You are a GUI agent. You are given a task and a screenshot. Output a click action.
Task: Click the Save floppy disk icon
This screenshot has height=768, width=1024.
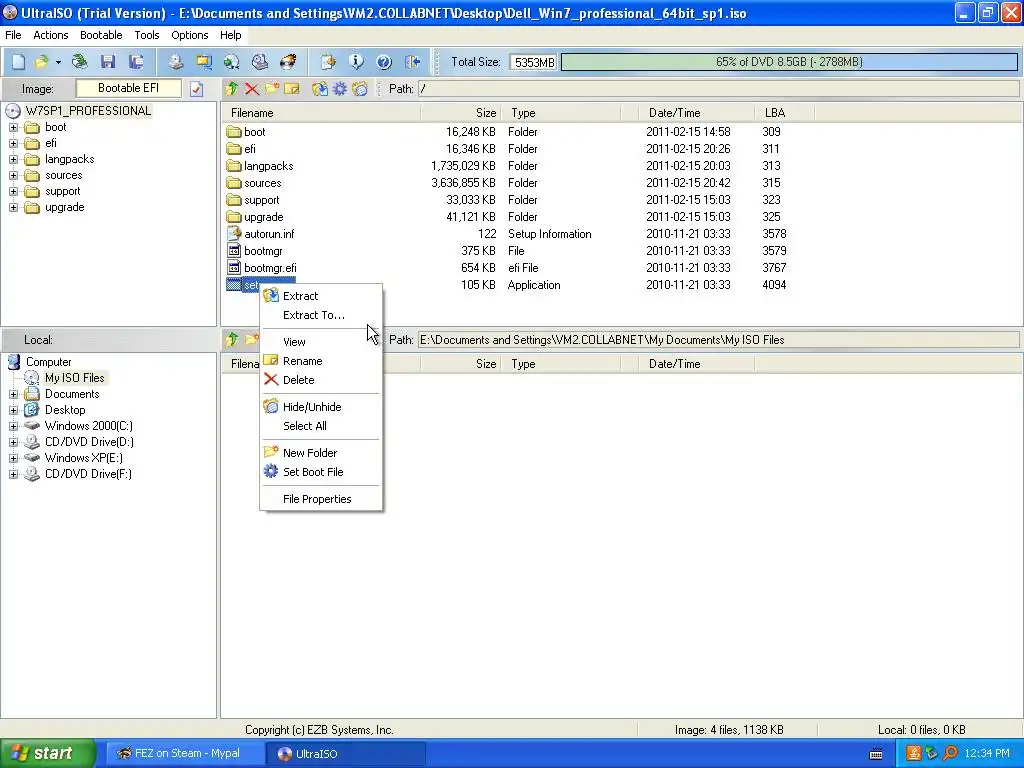coord(108,62)
